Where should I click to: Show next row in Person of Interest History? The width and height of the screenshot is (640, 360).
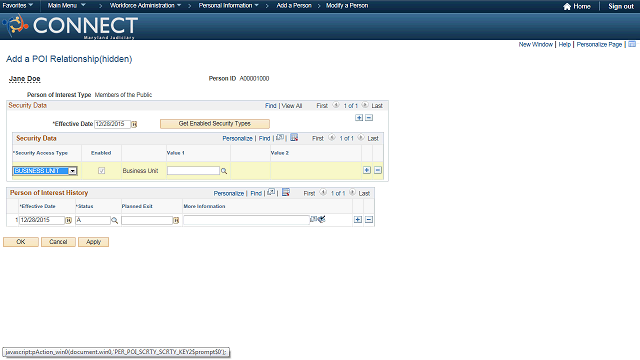(x=352, y=192)
